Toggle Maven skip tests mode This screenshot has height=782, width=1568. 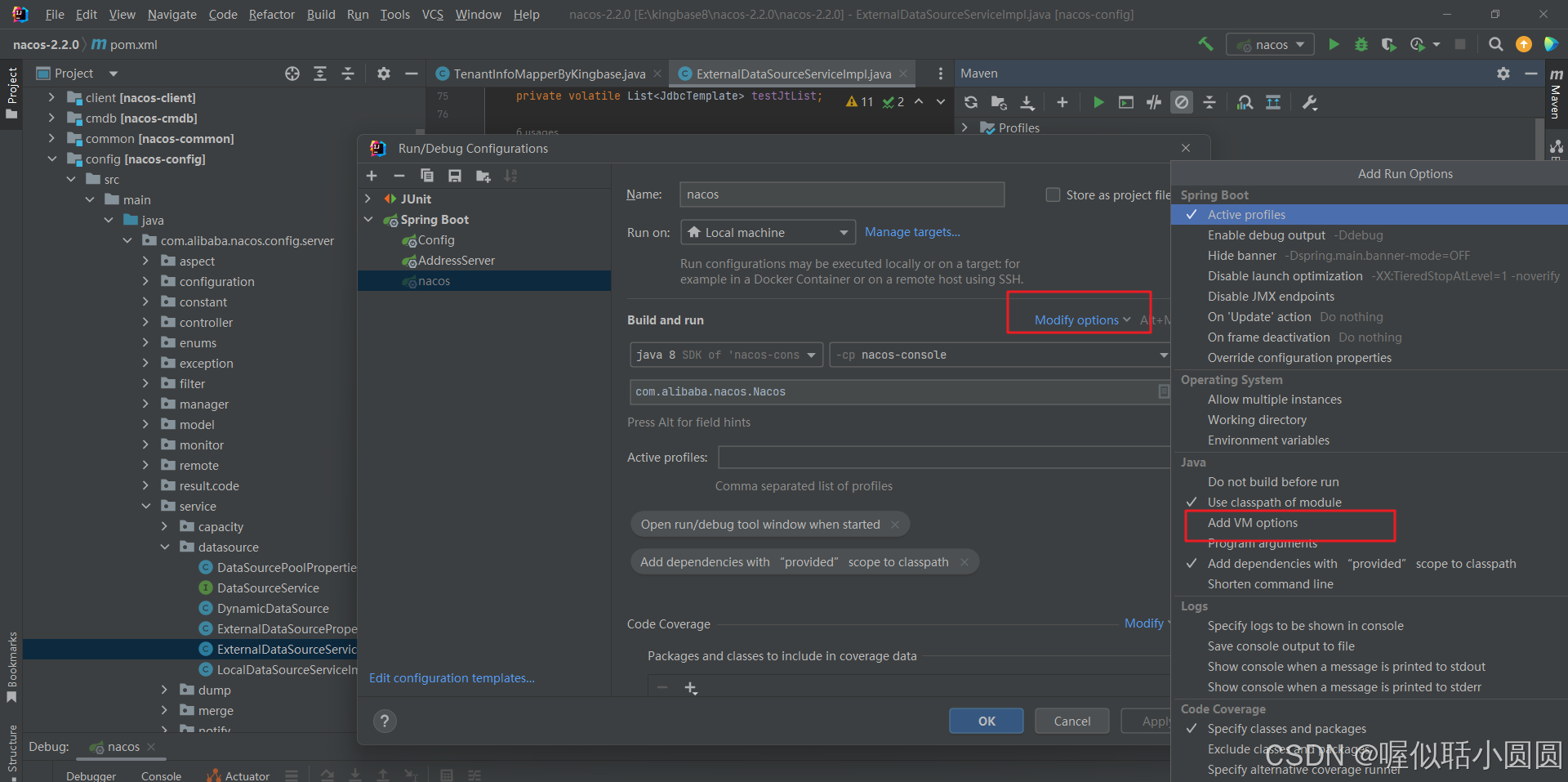(x=1182, y=102)
